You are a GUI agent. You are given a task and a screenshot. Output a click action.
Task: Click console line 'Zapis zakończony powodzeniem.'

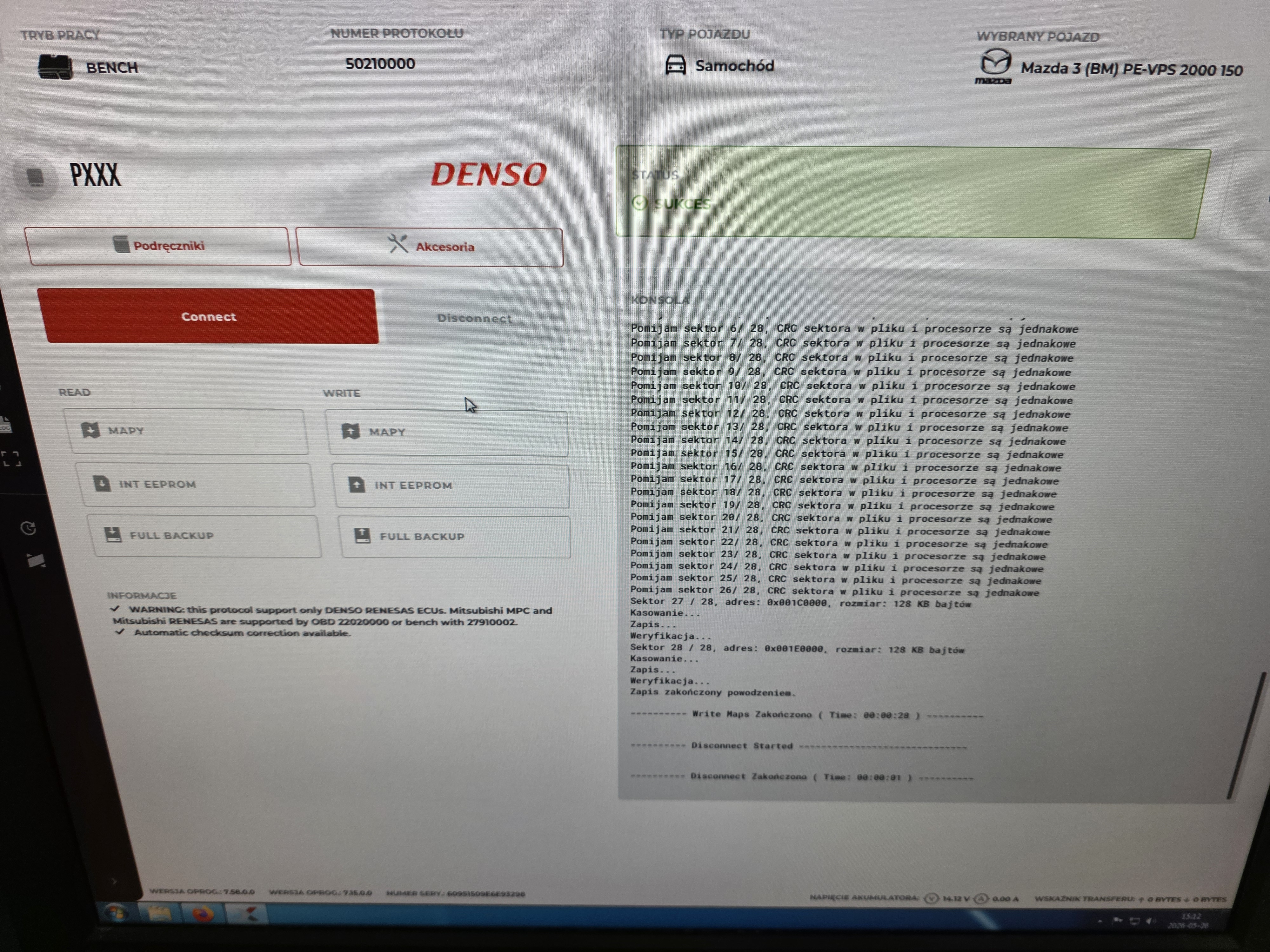(713, 692)
